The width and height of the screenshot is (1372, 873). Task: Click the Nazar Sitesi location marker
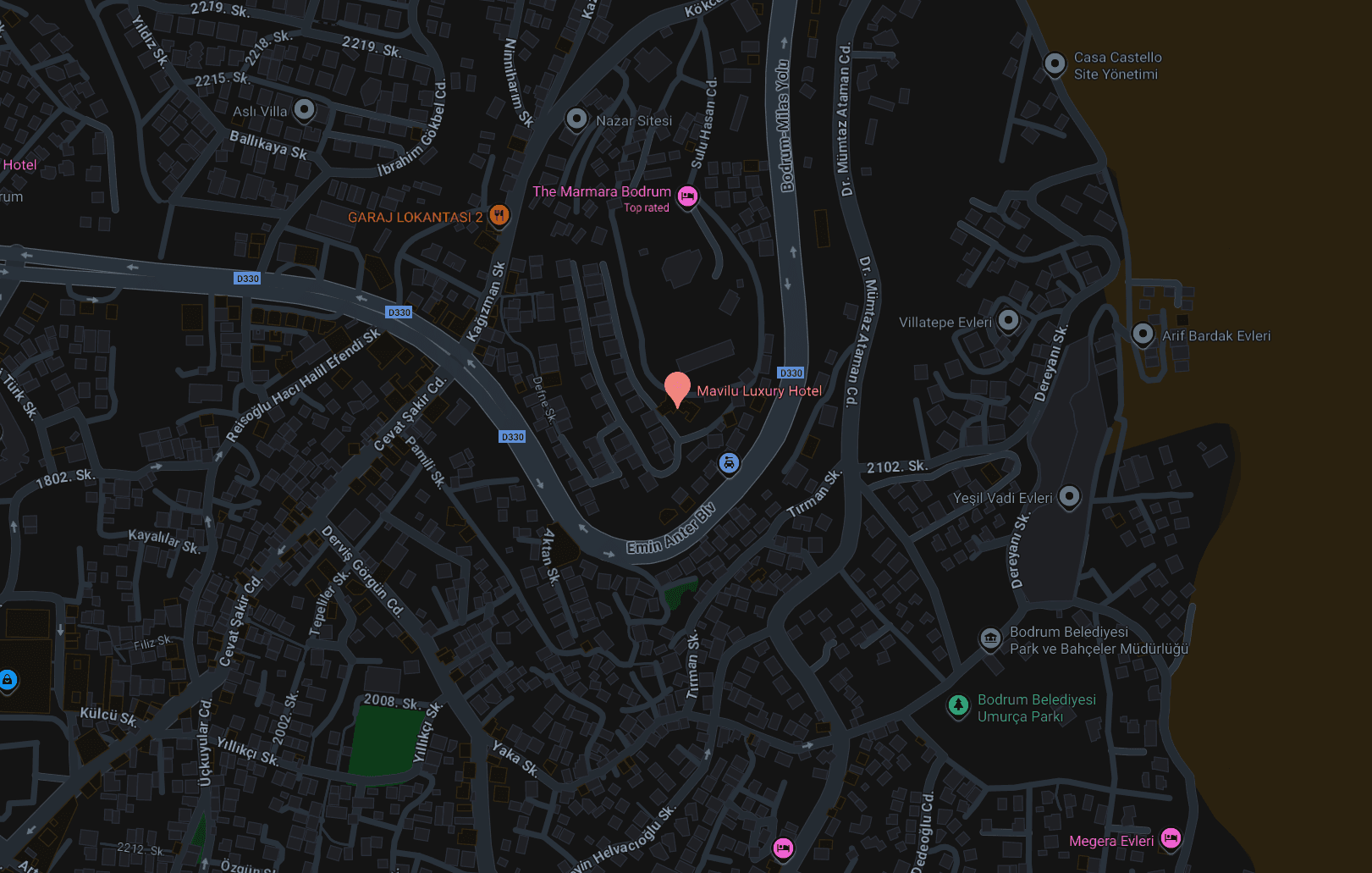point(576,119)
